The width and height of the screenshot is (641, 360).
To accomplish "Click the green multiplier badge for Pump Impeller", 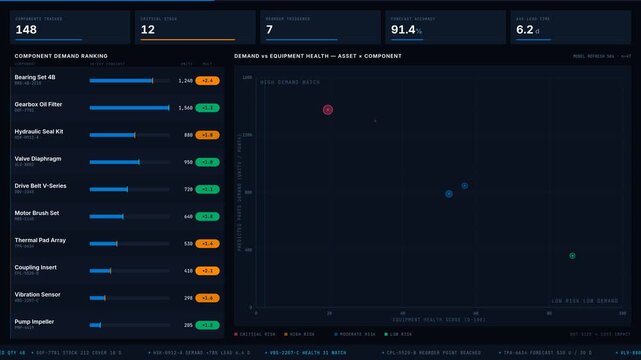I will (207, 325).
